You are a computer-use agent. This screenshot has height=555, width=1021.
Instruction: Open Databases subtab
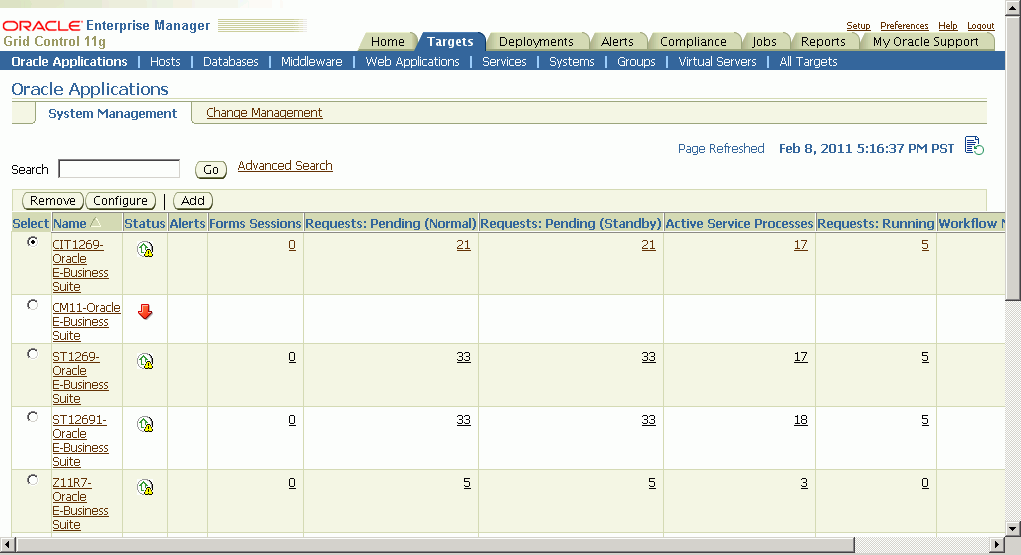pos(231,61)
